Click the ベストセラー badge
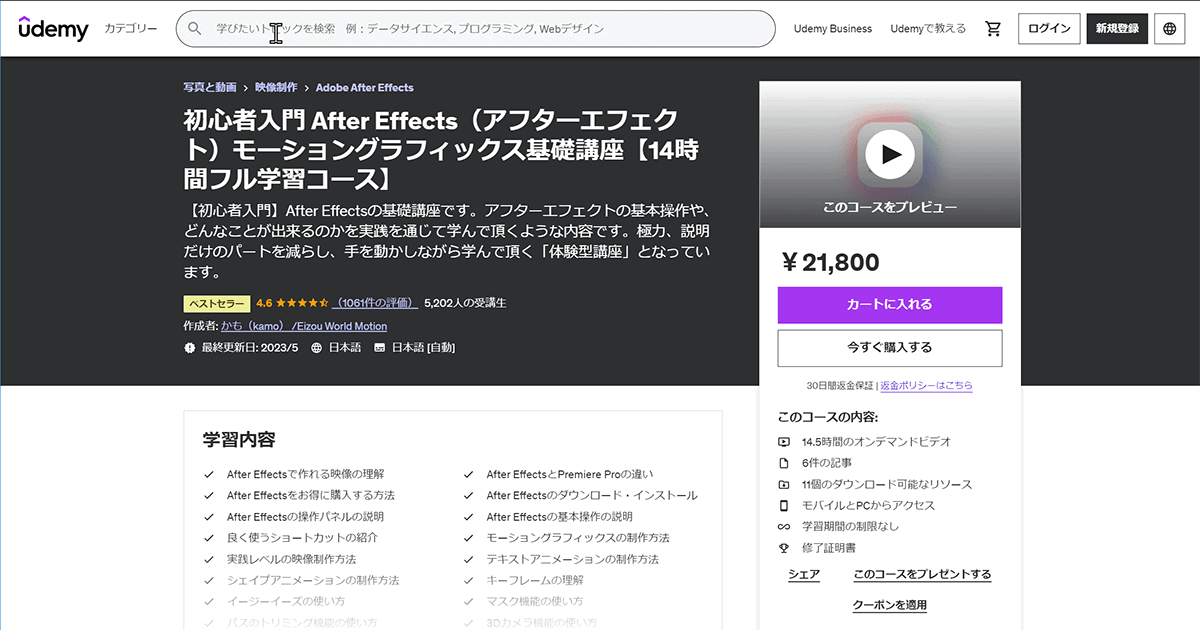1200x630 pixels. click(x=216, y=303)
